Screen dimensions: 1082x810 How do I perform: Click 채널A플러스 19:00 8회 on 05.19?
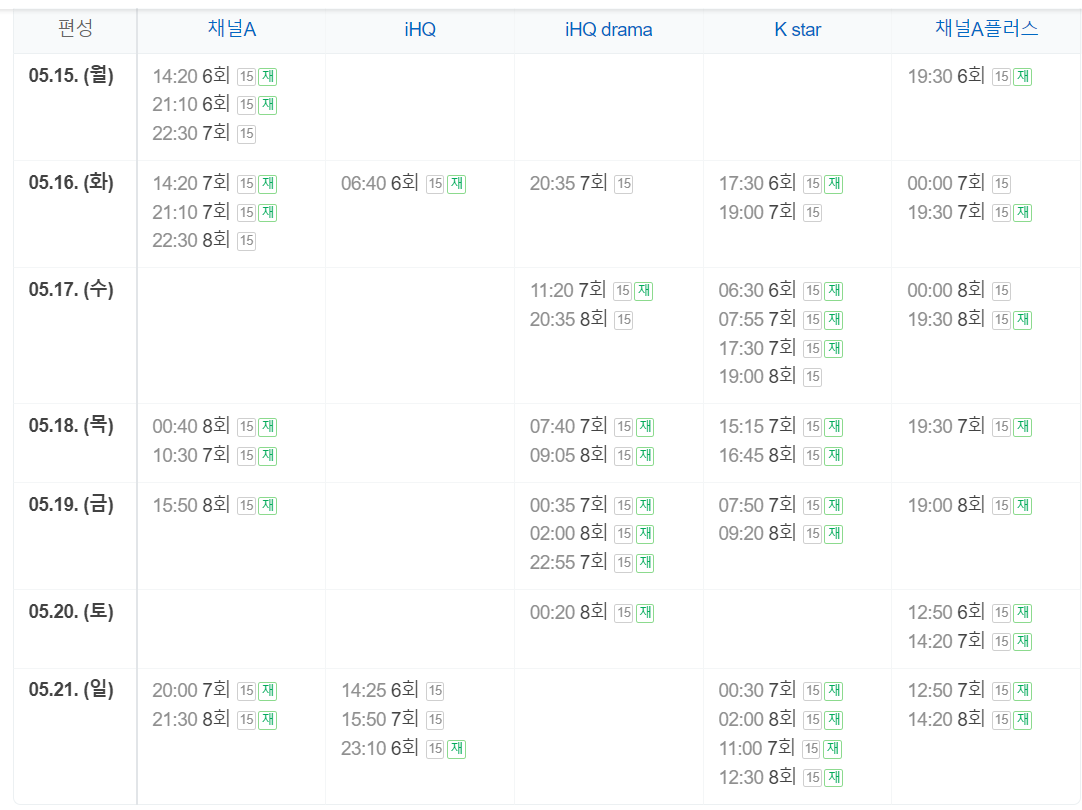pos(946,505)
